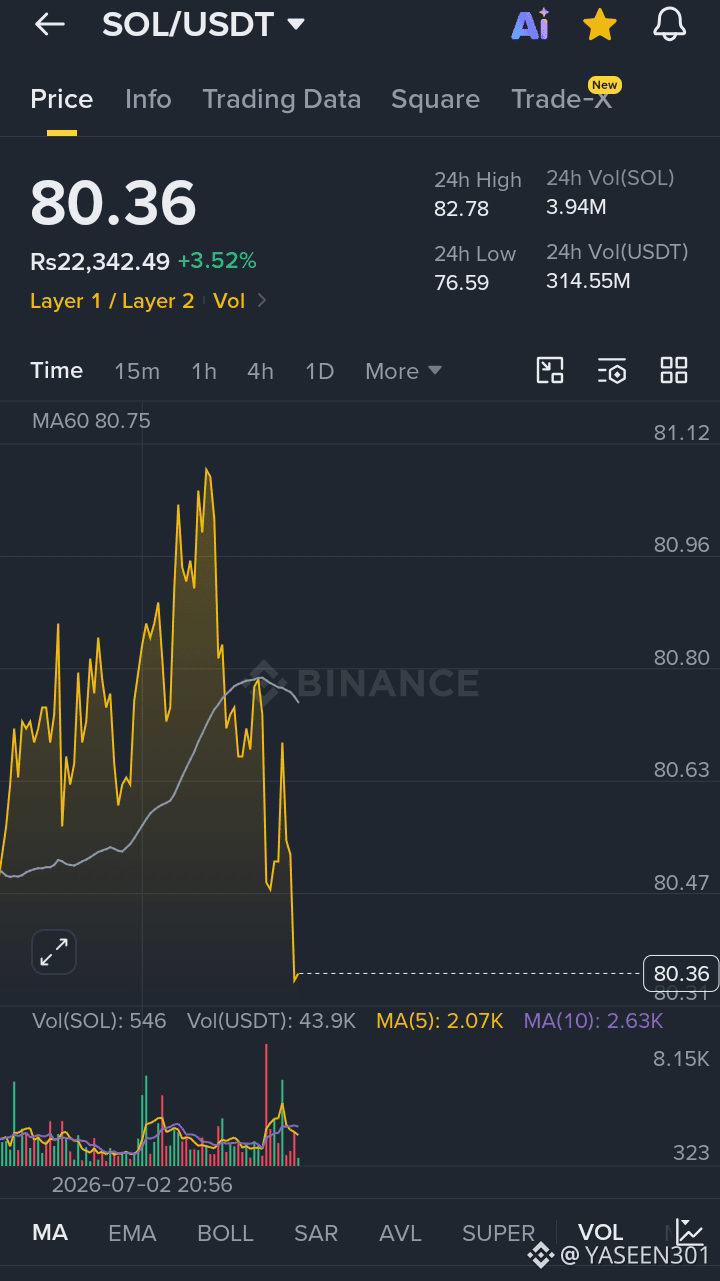Expand the chevron next to Vol tag

pos(262,301)
